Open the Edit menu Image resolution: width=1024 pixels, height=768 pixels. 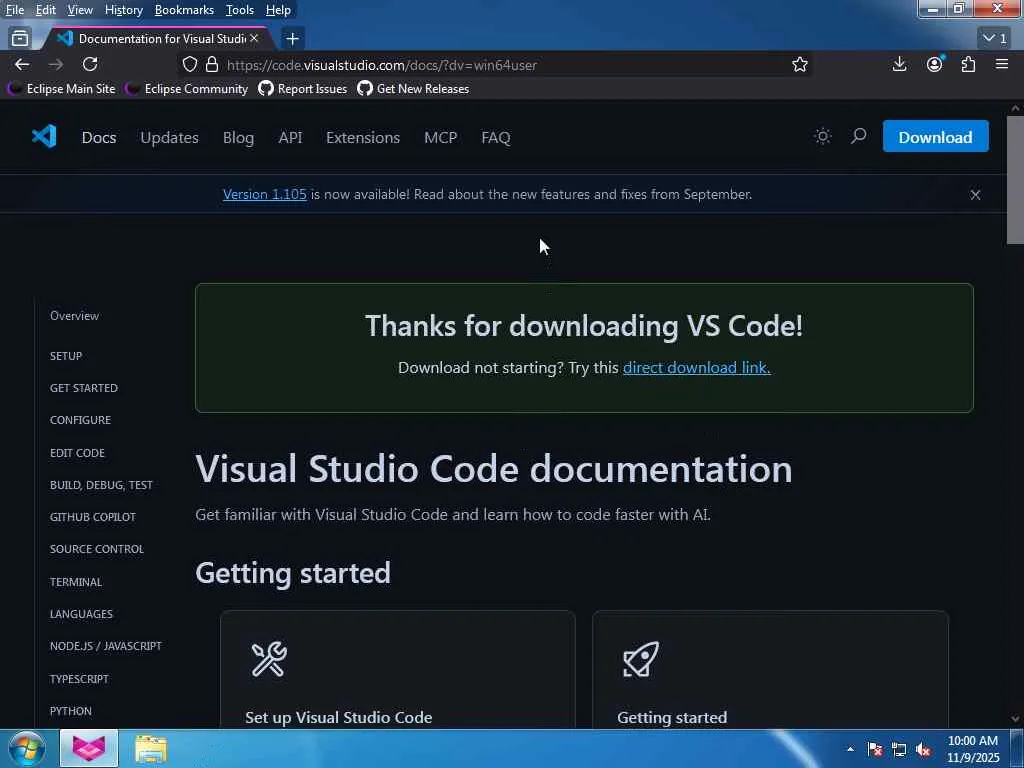[45, 10]
